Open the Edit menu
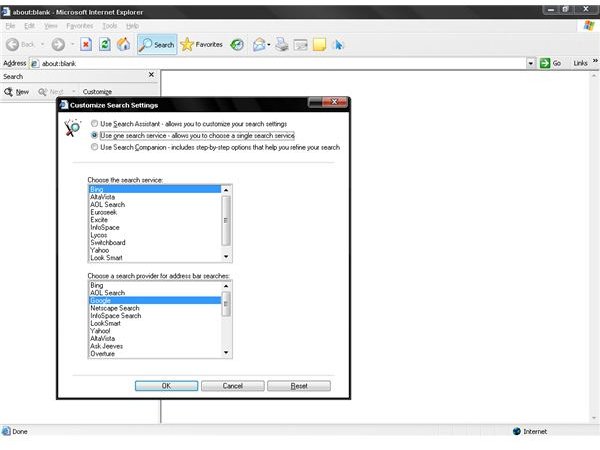Image resolution: width=600 pixels, height=450 pixels. click(29, 26)
